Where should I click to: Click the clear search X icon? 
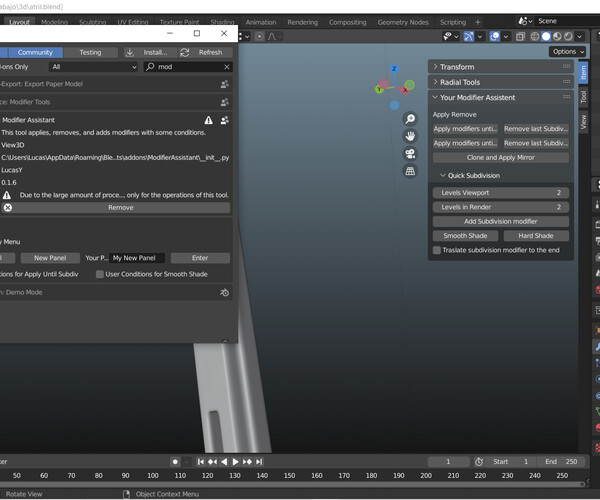point(226,67)
